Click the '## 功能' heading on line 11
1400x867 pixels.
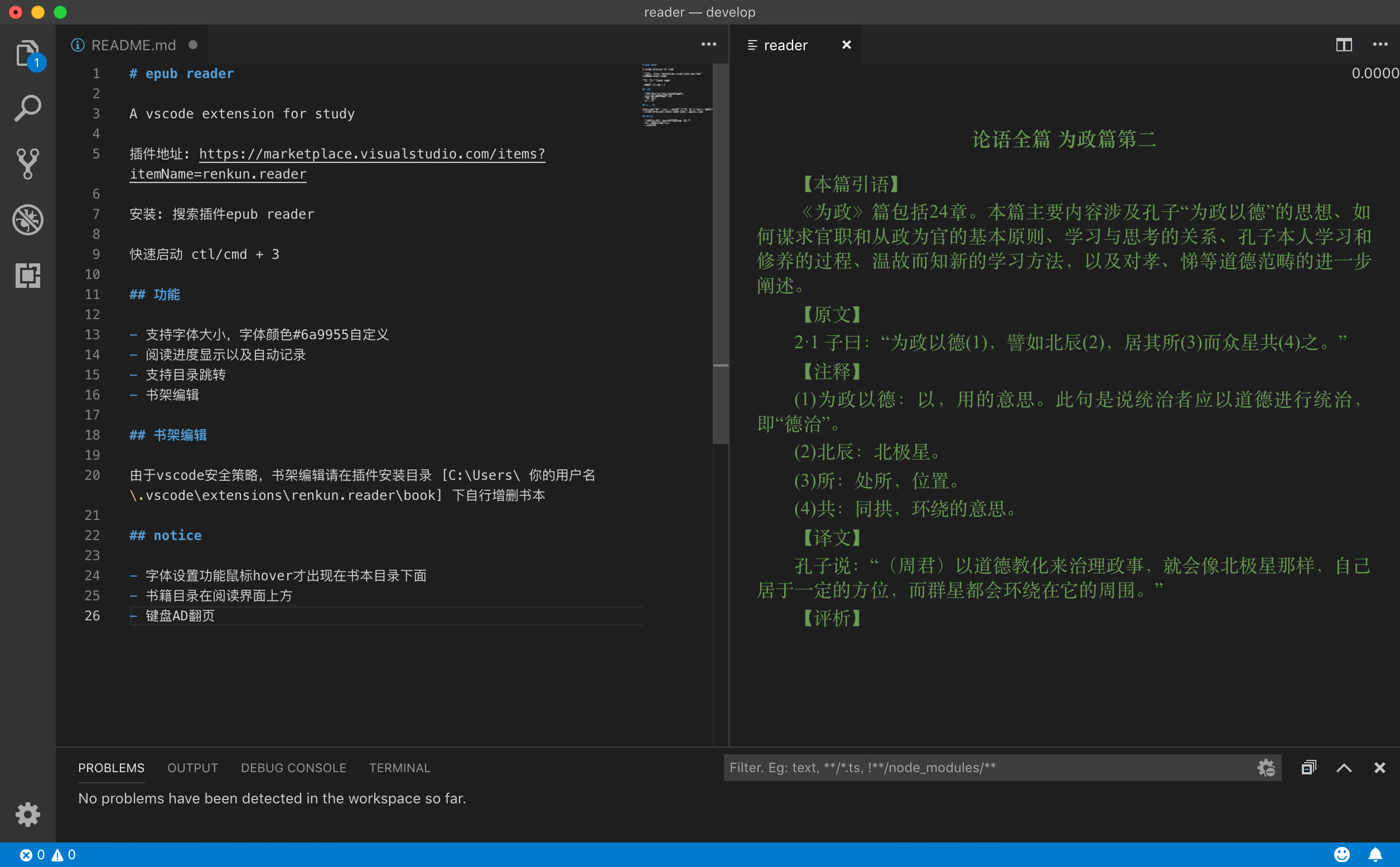pyautogui.click(x=155, y=294)
